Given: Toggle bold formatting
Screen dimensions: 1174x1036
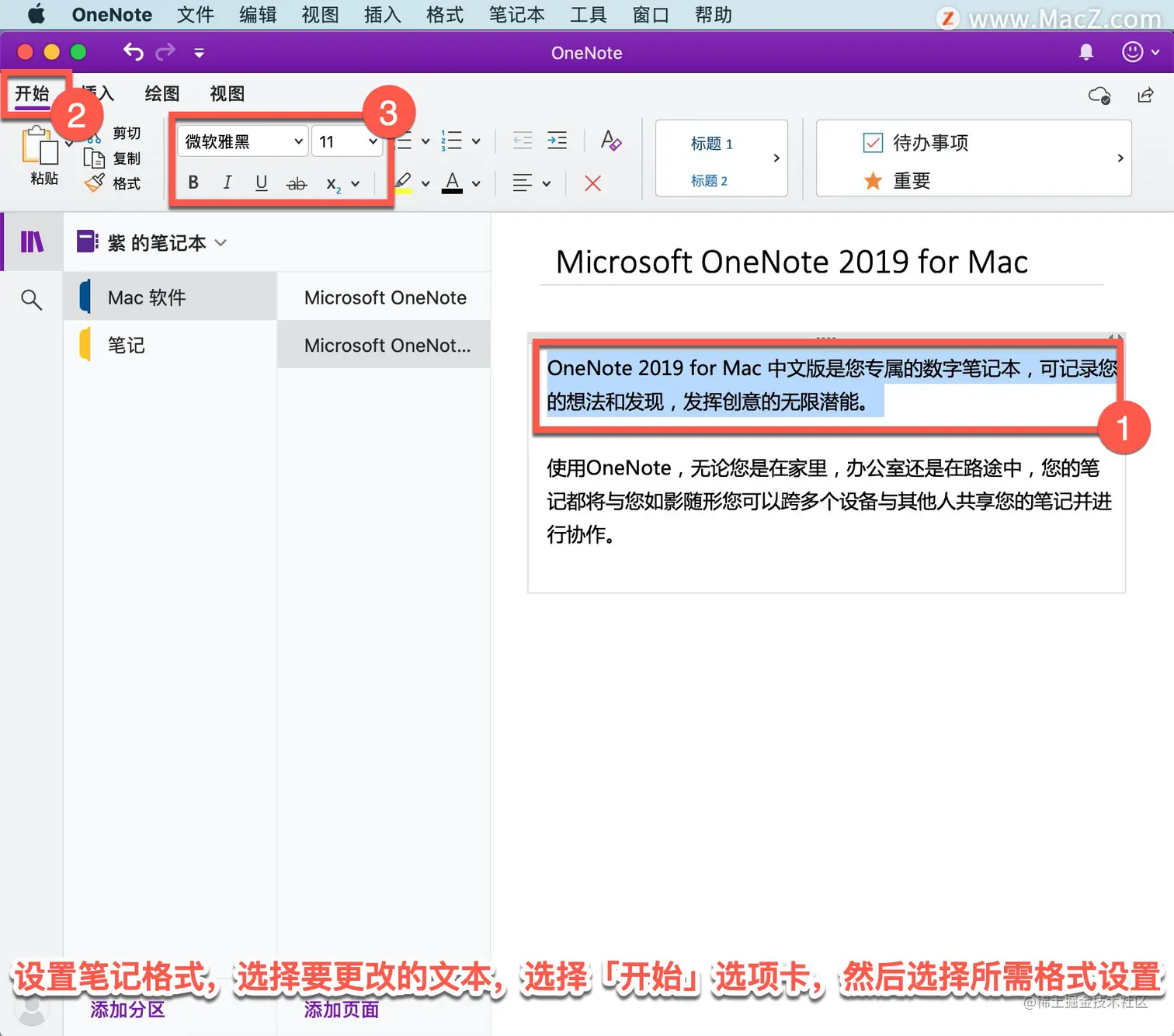Looking at the screenshot, I should 193,183.
